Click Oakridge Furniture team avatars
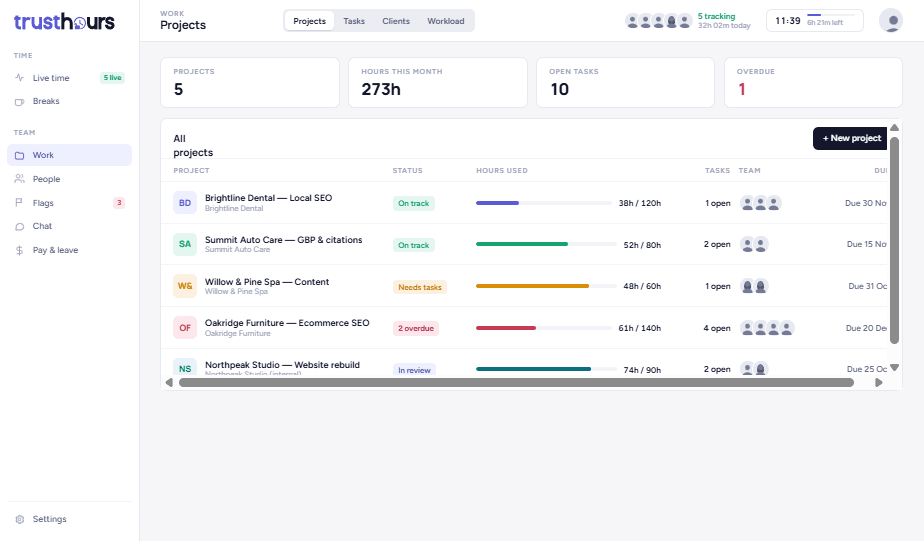The height and width of the screenshot is (541, 924). (x=767, y=328)
